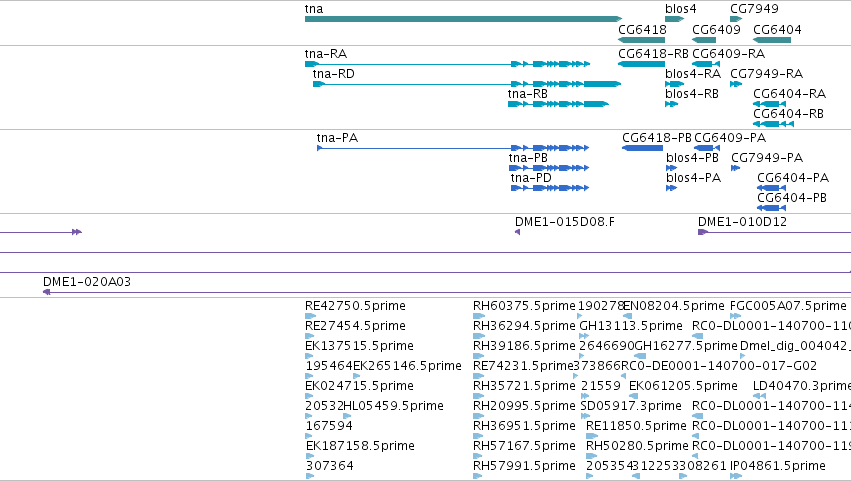The width and height of the screenshot is (851, 481).
Task: Click the RH36294.5prime EST label
Action: [524, 326]
